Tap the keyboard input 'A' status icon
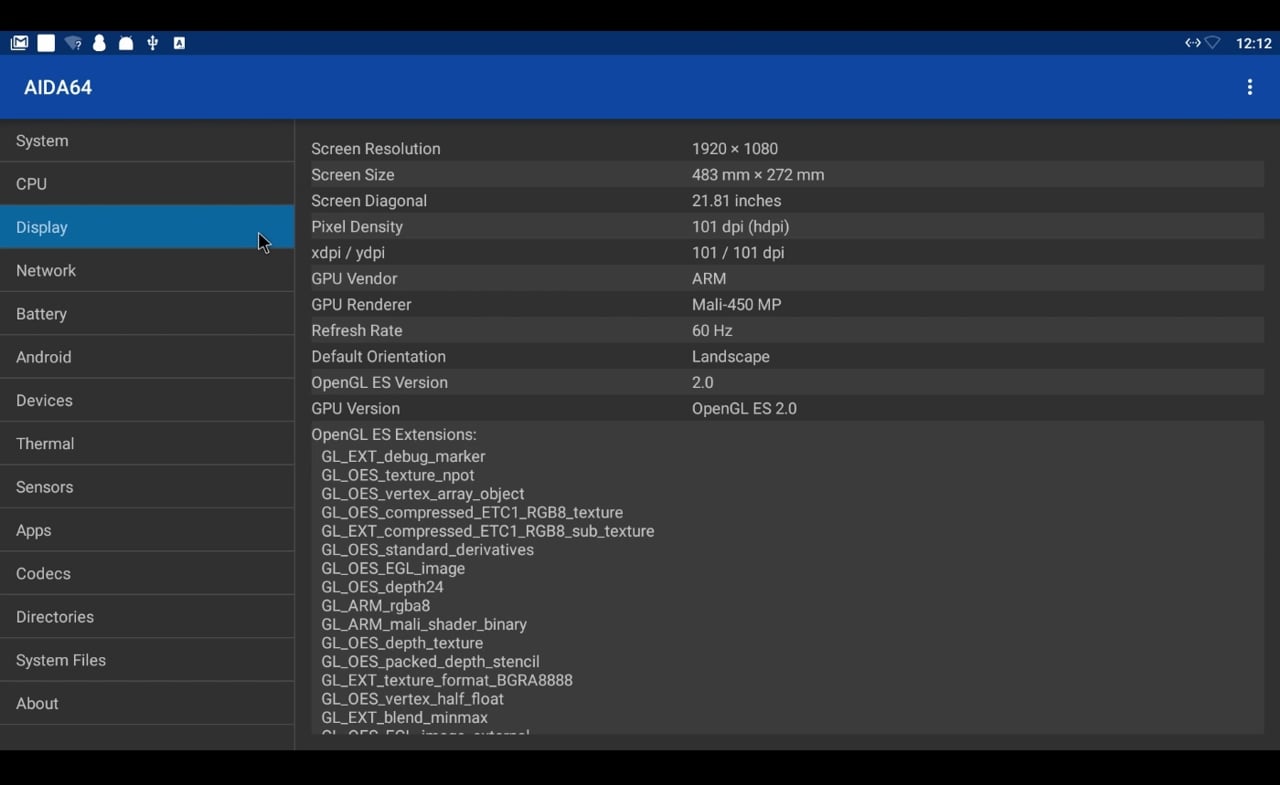This screenshot has width=1280, height=785. (x=179, y=43)
